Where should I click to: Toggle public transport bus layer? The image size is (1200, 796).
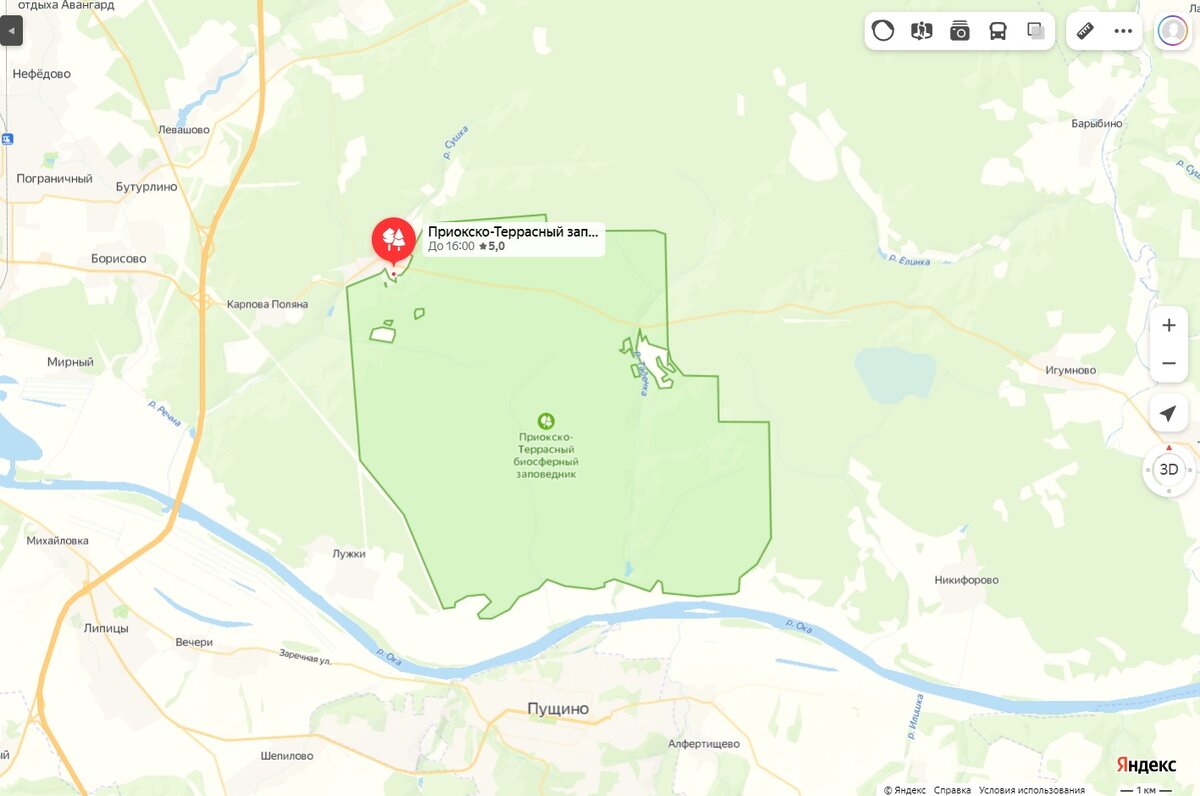pos(998,31)
